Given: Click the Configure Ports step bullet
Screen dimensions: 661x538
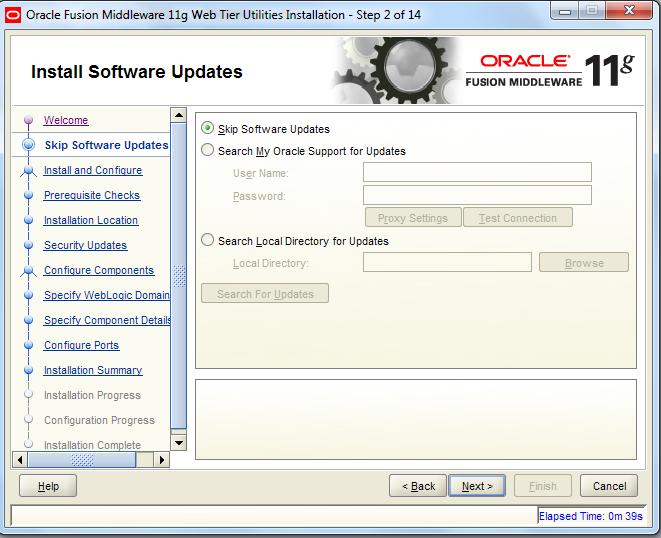Looking at the screenshot, I should coord(28,345).
